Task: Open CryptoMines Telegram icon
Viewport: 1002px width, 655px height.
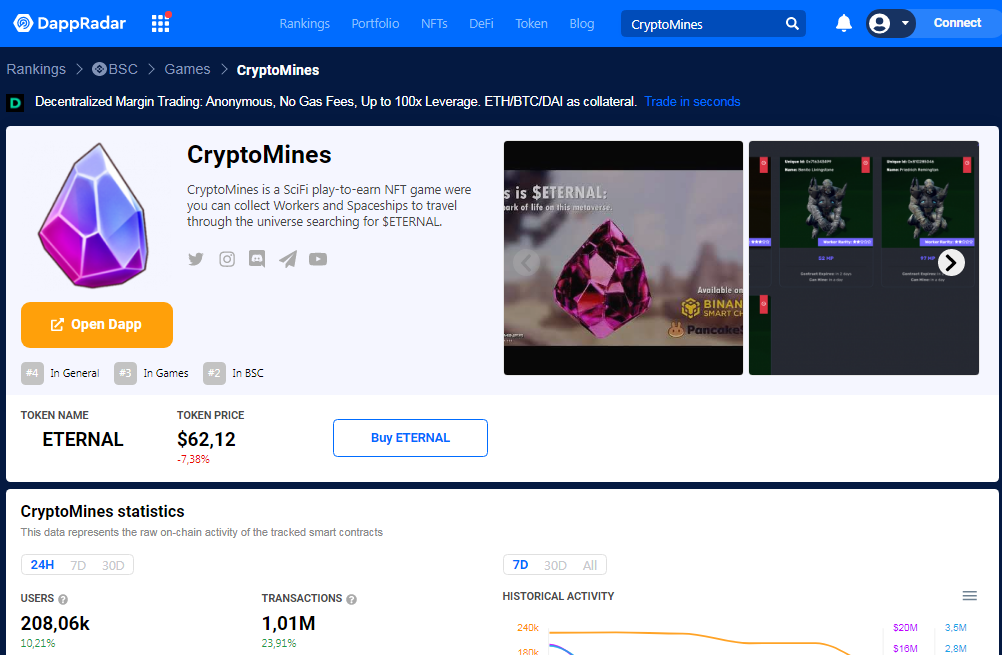Action: point(288,259)
